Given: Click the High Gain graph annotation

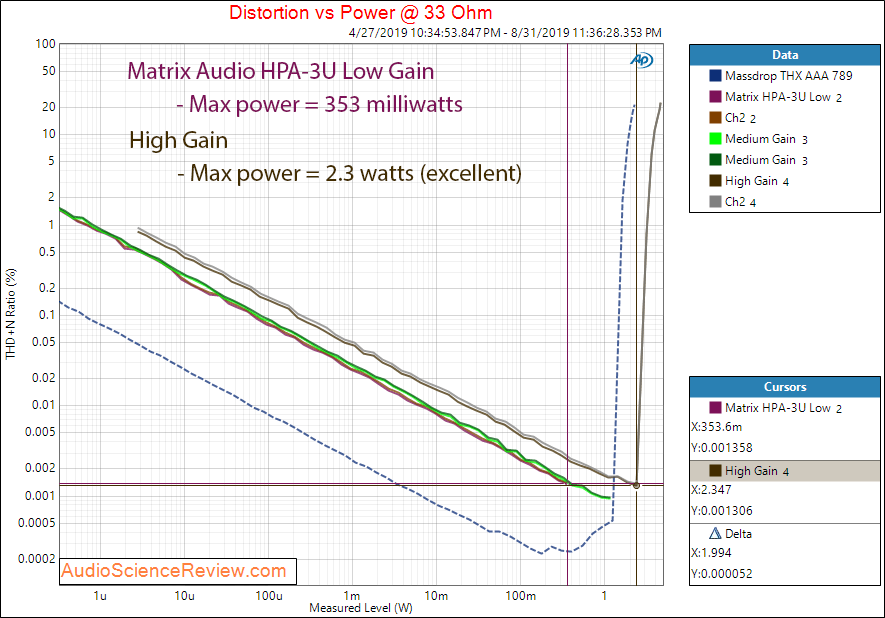Looking at the screenshot, I should [x=178, y=140].
